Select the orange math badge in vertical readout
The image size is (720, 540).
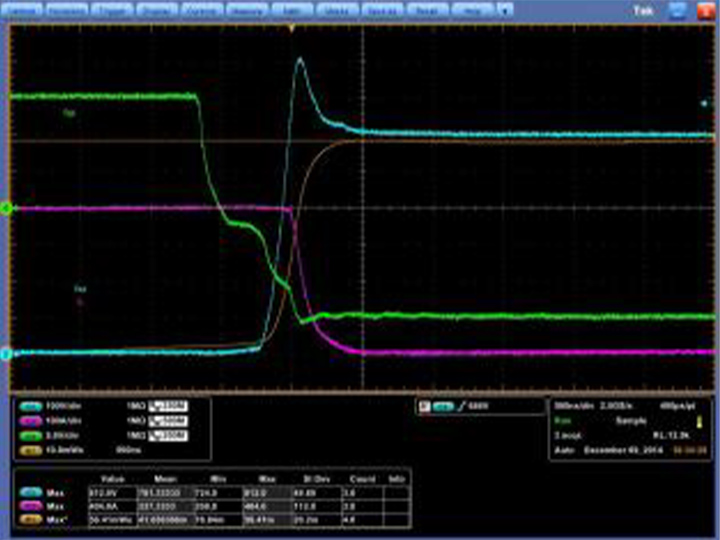[x=31, y=450]
